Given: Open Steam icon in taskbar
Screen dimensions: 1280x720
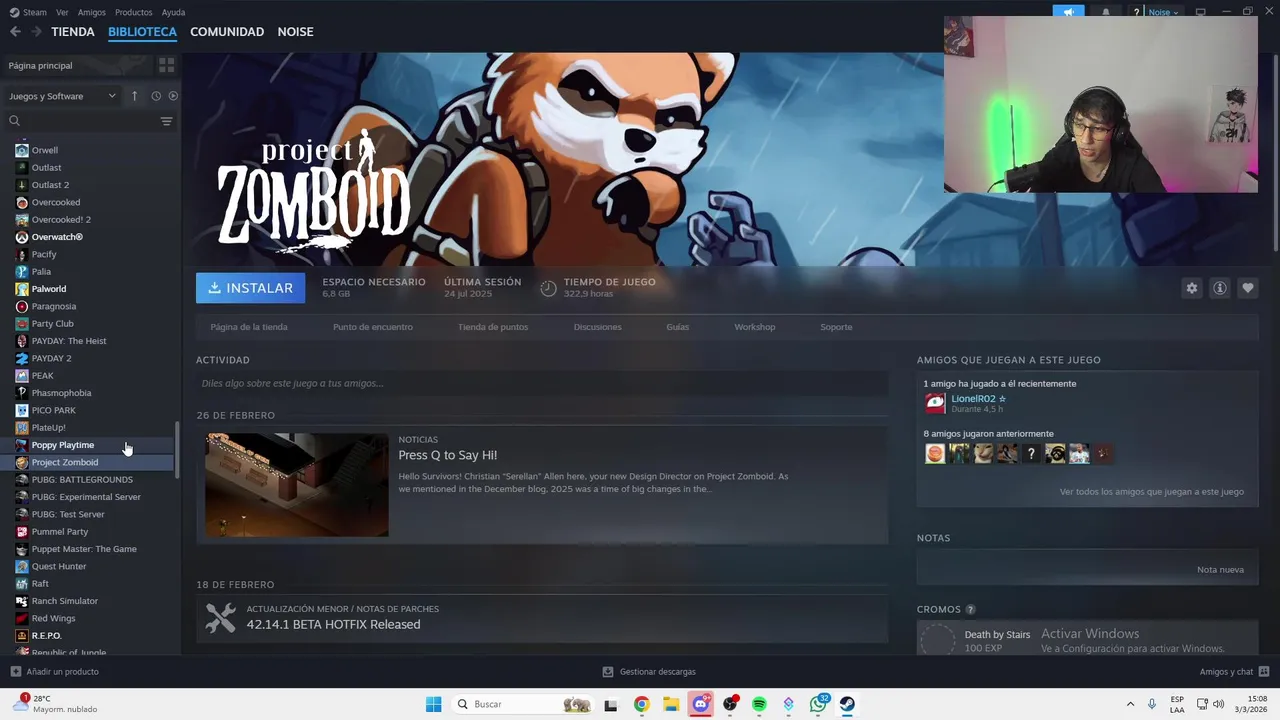Looking at the screenshot, I should pyautogui.click(x=847, y=704).
